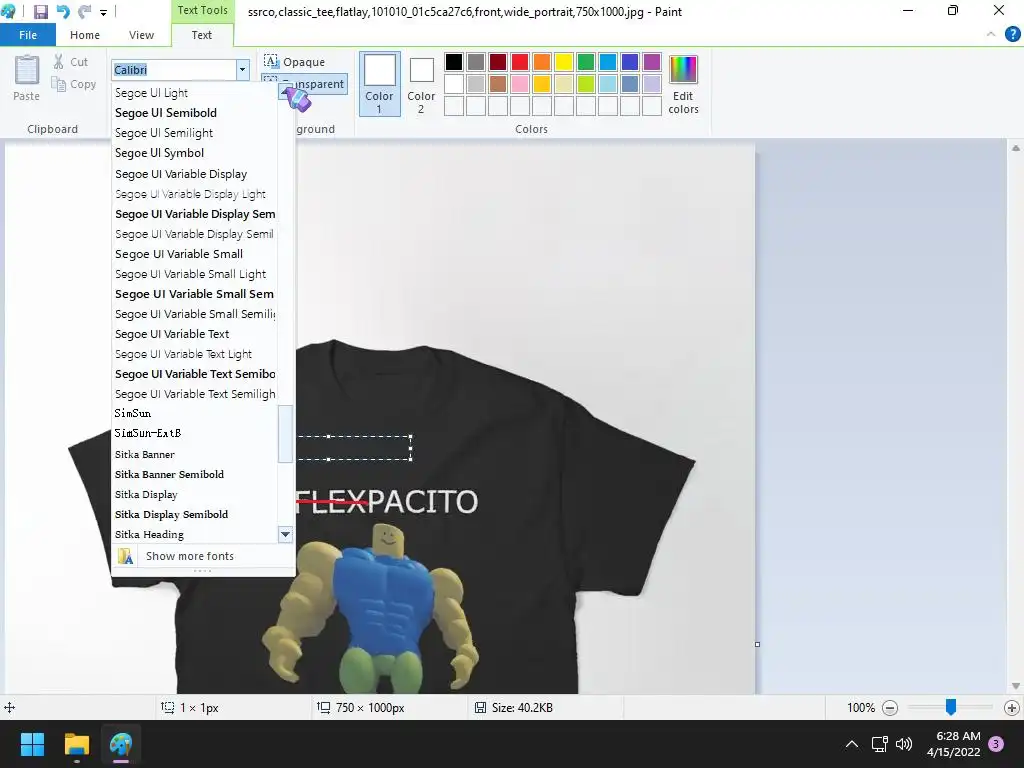Click the Copy command
Screen dimensions: 1024x768
click(74, 84)
